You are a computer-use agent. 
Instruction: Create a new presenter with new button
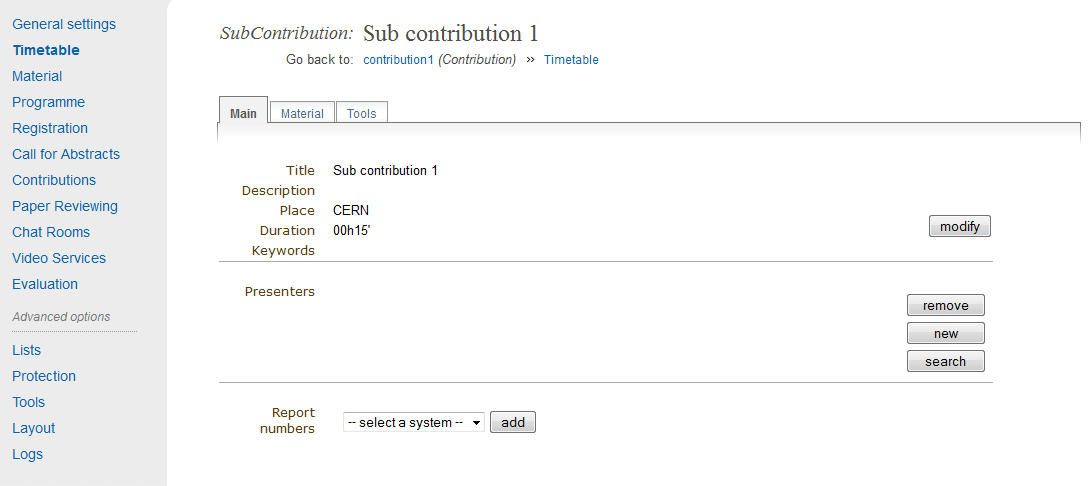click(x=945, y=334)
